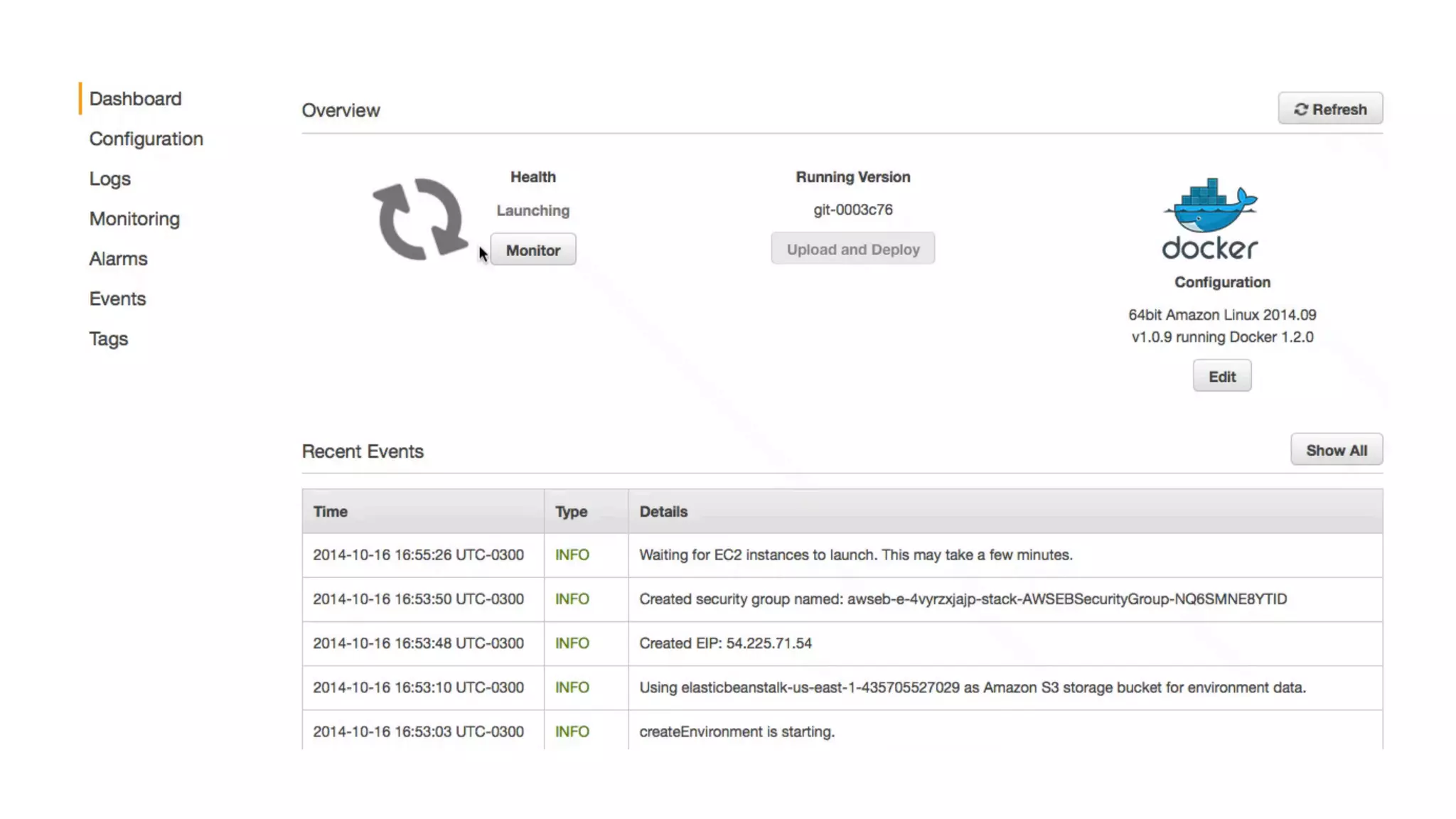The height and width of the screenshot is (819, 1456).
Task: Click the gray launching health status icon
Action: (x=420, y=219)
